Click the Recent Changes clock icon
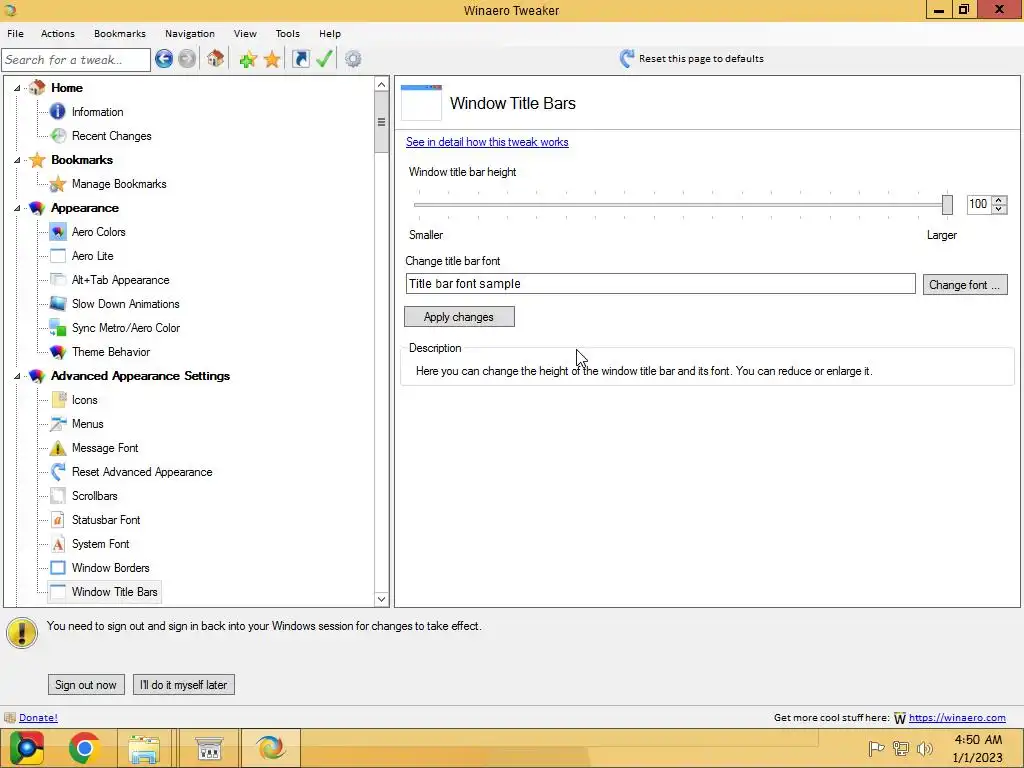The image size is (1024, 768). tap(58, 136)
